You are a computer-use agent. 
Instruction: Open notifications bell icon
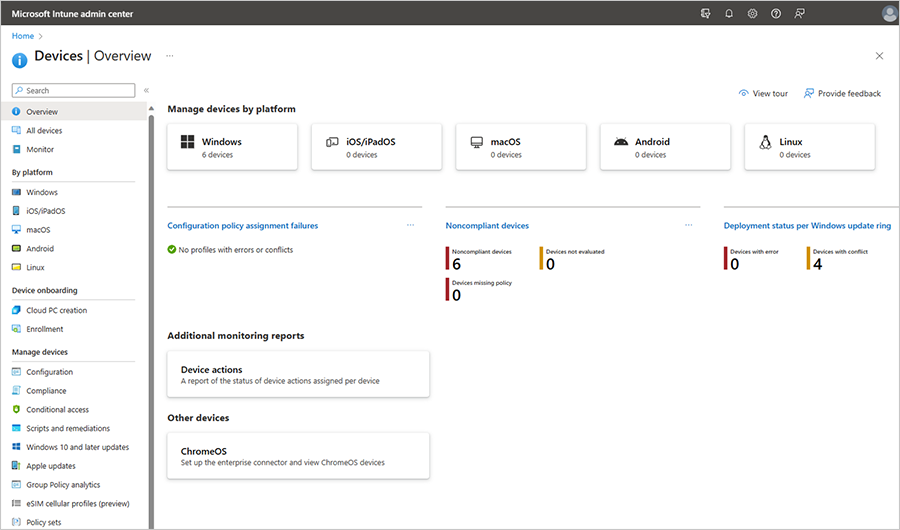pyautogui.click(x=729, y=13)
